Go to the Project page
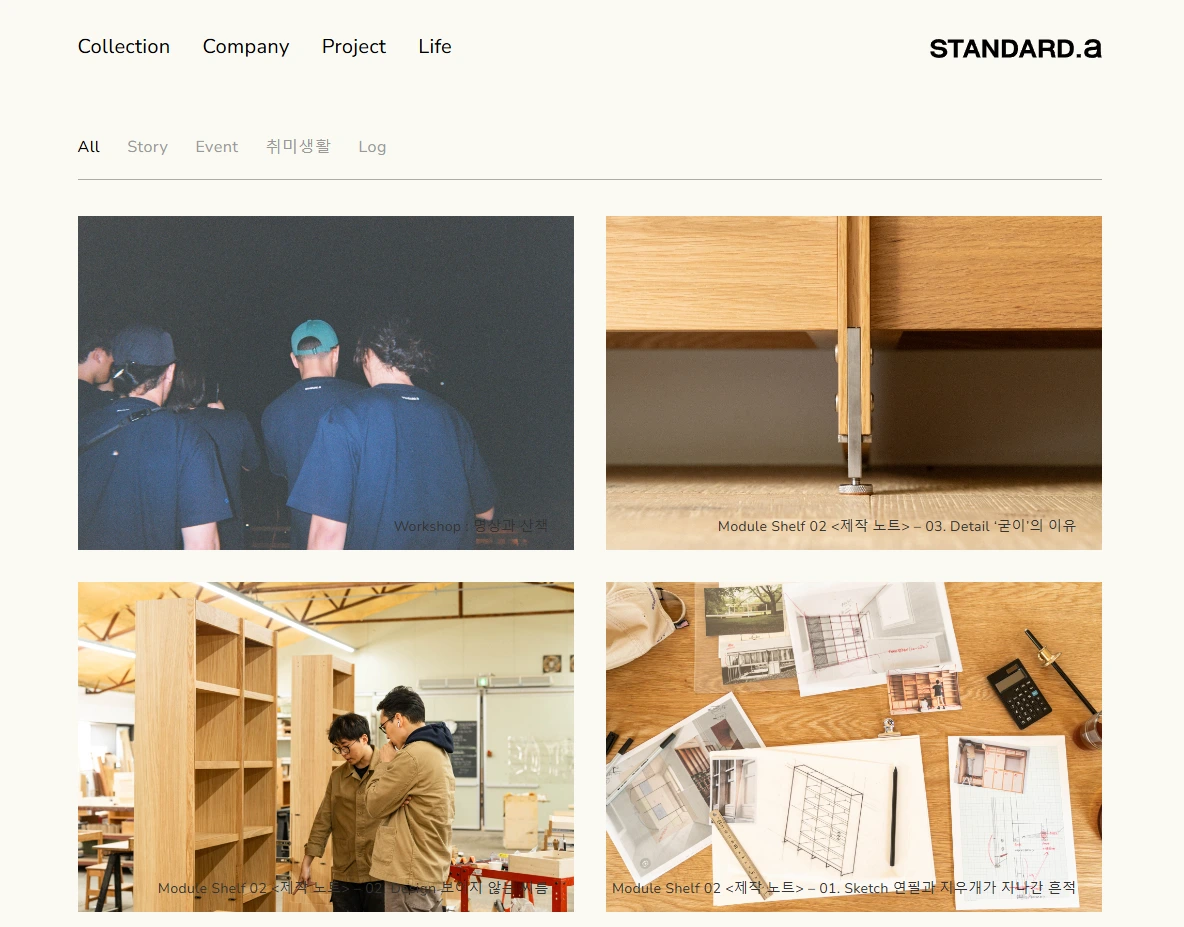Screen dimensions: 1184x927 (353, 47)
